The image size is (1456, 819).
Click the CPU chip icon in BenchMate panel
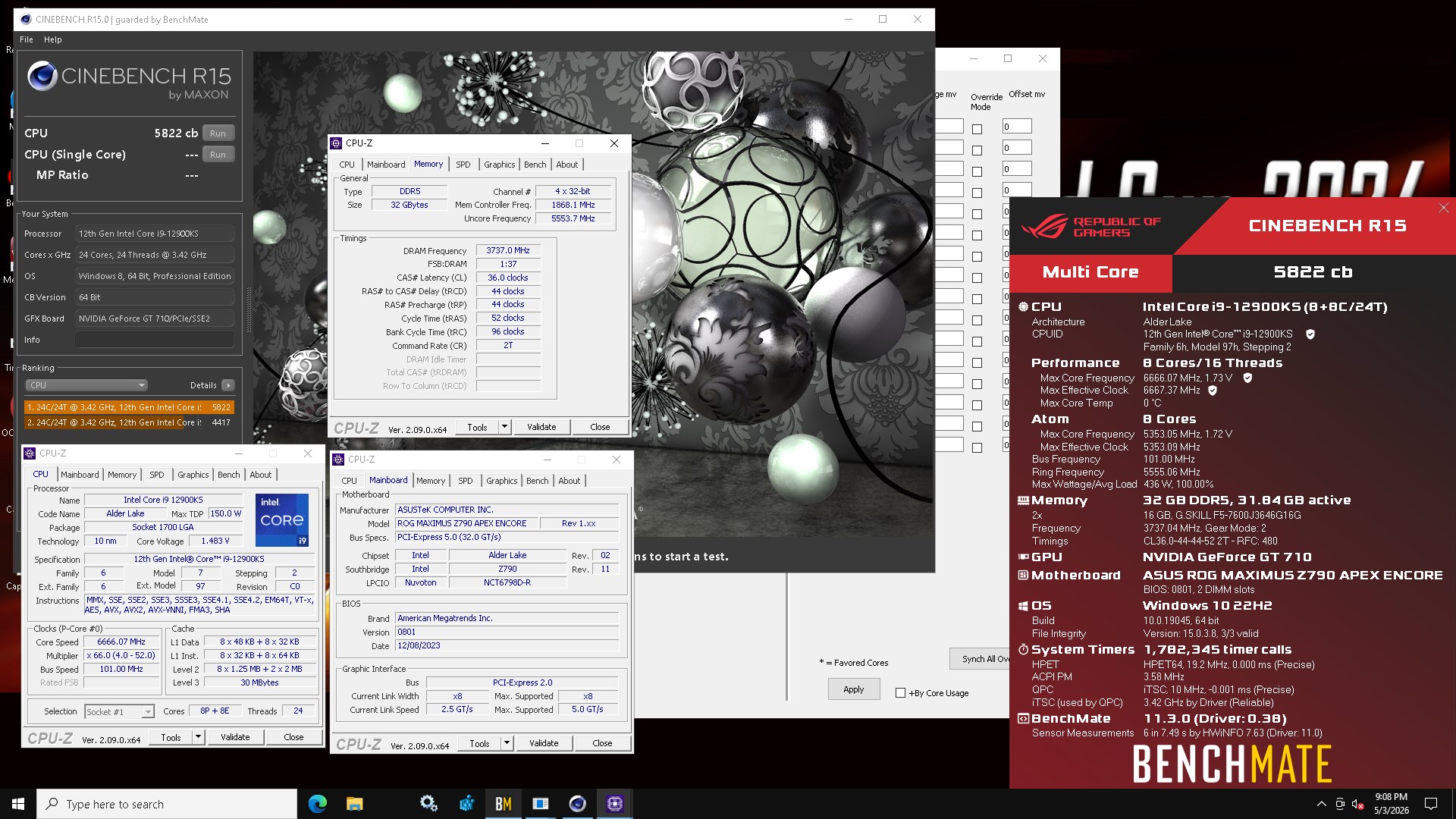point(1023,307)
